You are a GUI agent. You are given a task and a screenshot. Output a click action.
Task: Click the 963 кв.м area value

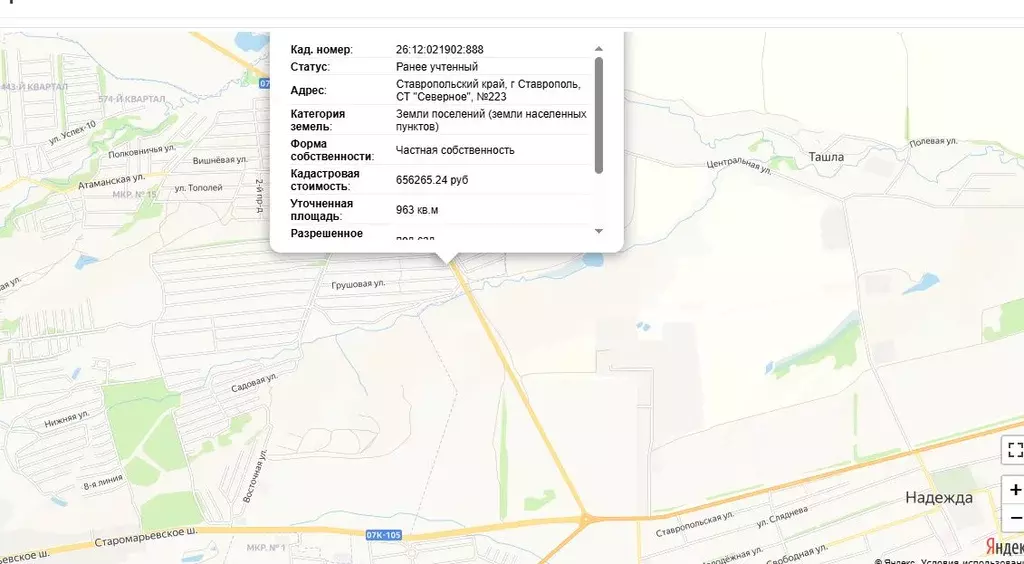[417, 210]
